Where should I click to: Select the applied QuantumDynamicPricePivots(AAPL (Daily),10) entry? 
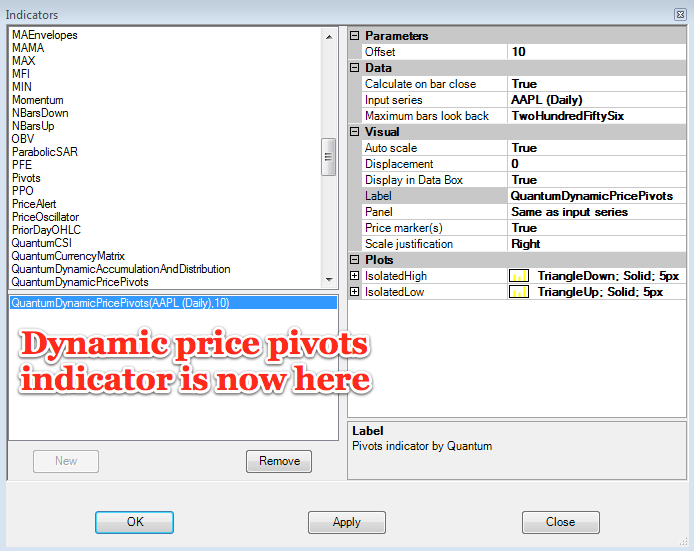click(x=173, y=303)
